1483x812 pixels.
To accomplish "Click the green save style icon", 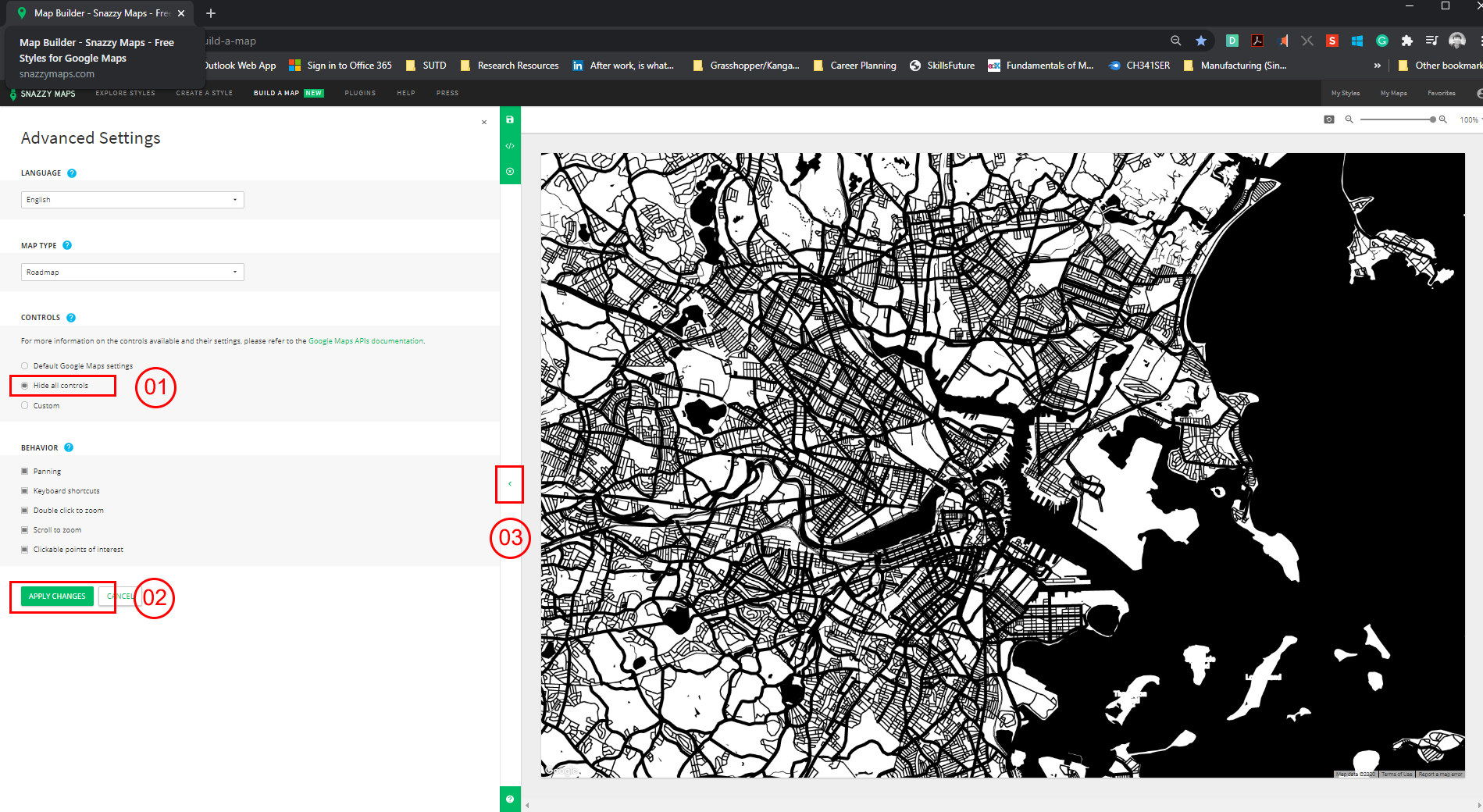I will (510, 119).
